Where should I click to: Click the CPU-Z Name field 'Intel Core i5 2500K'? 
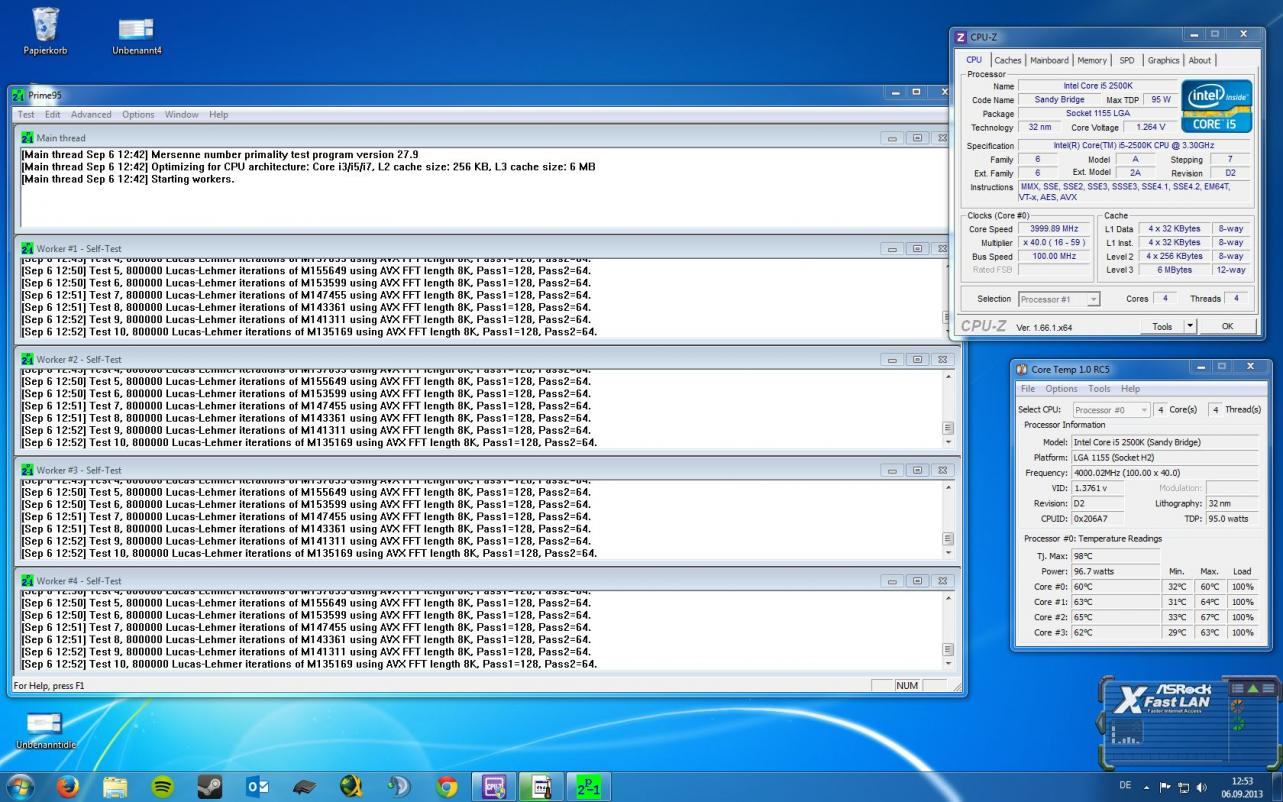click(1097, 86)
